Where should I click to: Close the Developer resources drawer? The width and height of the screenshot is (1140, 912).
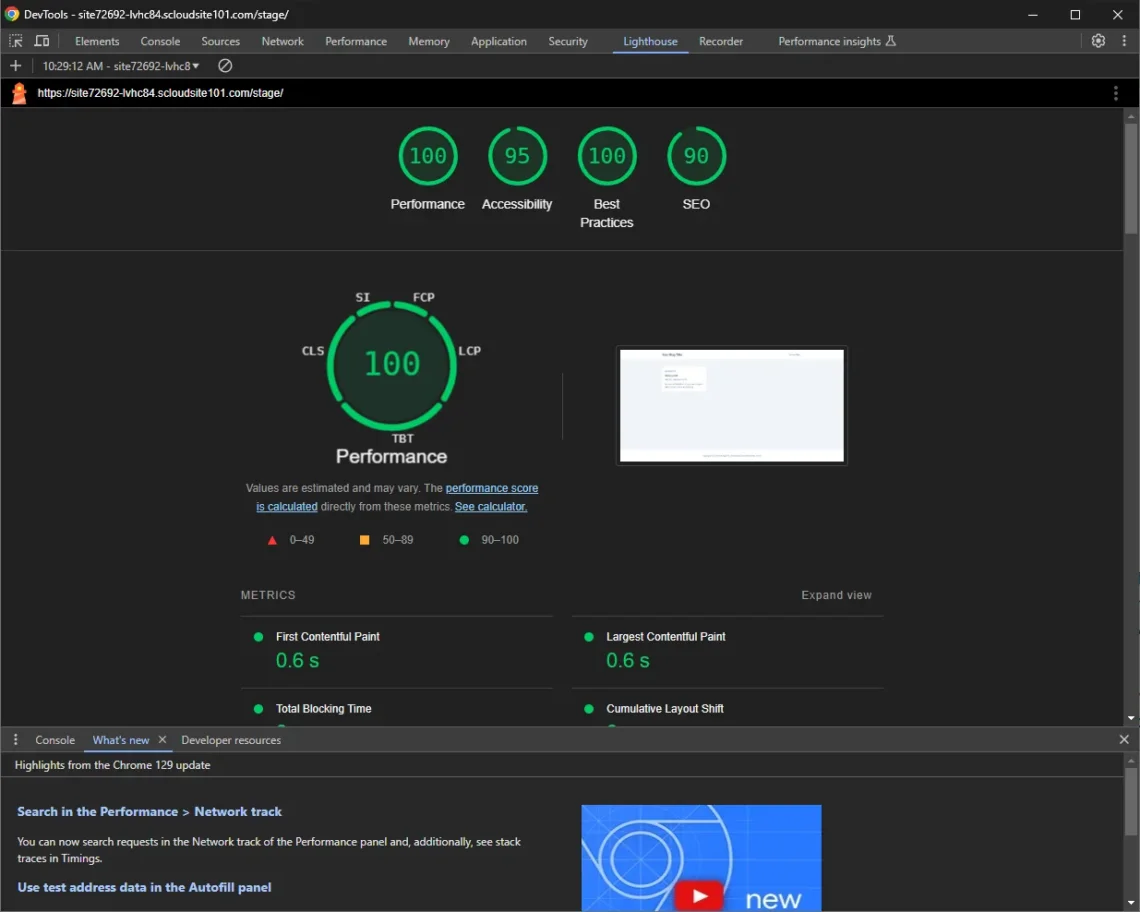tap(1123, 739)
